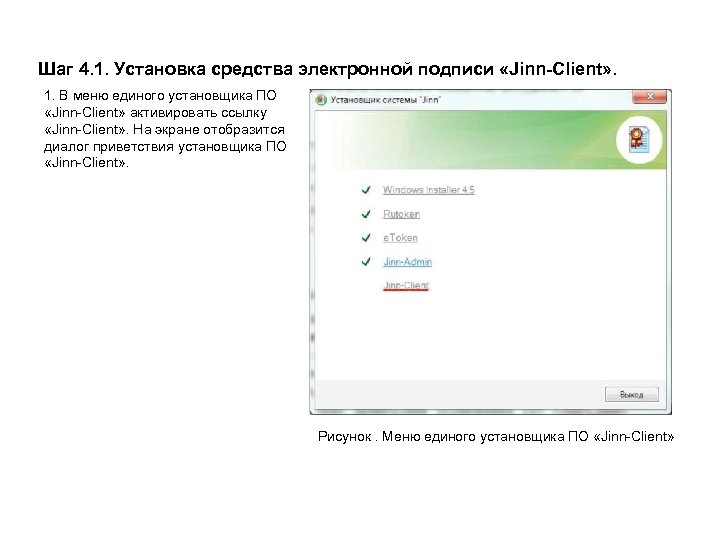
Task: Click the checkmark beside Jinn-Admin
Action: pyautogui.click(x=366, y=262)
